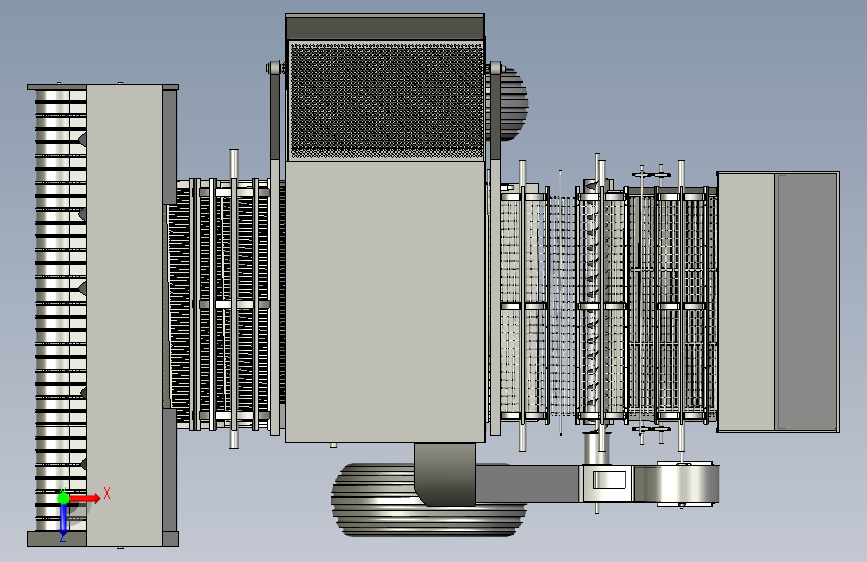Click the green Y axis ball of the triad

tap(64, 498)
